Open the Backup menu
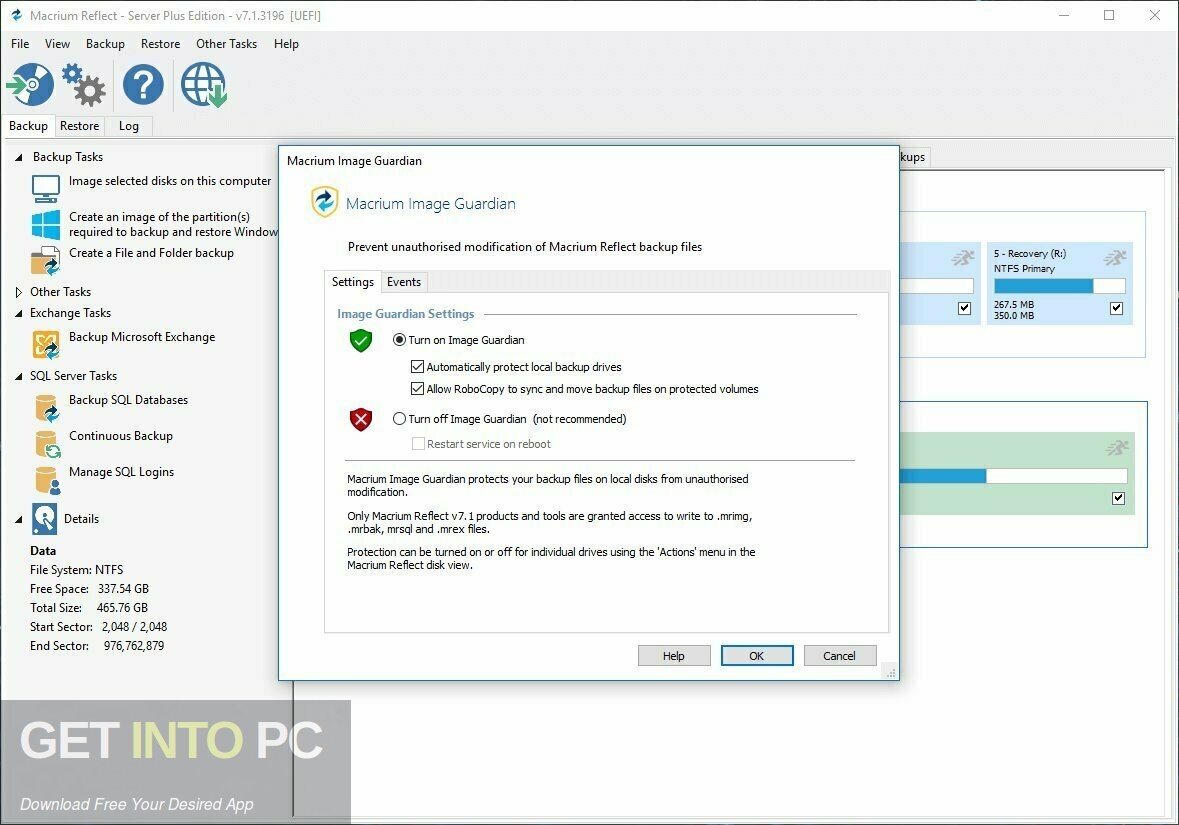 [105, 44]
